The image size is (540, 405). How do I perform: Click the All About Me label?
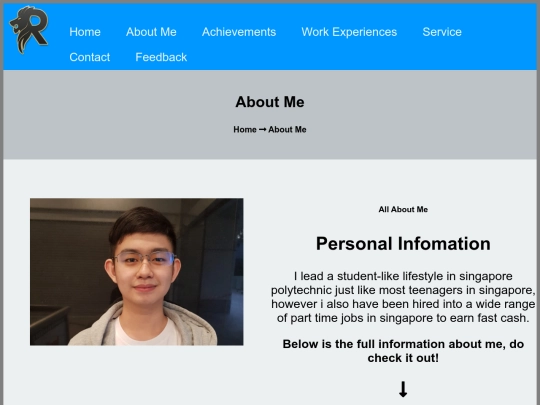403,209
